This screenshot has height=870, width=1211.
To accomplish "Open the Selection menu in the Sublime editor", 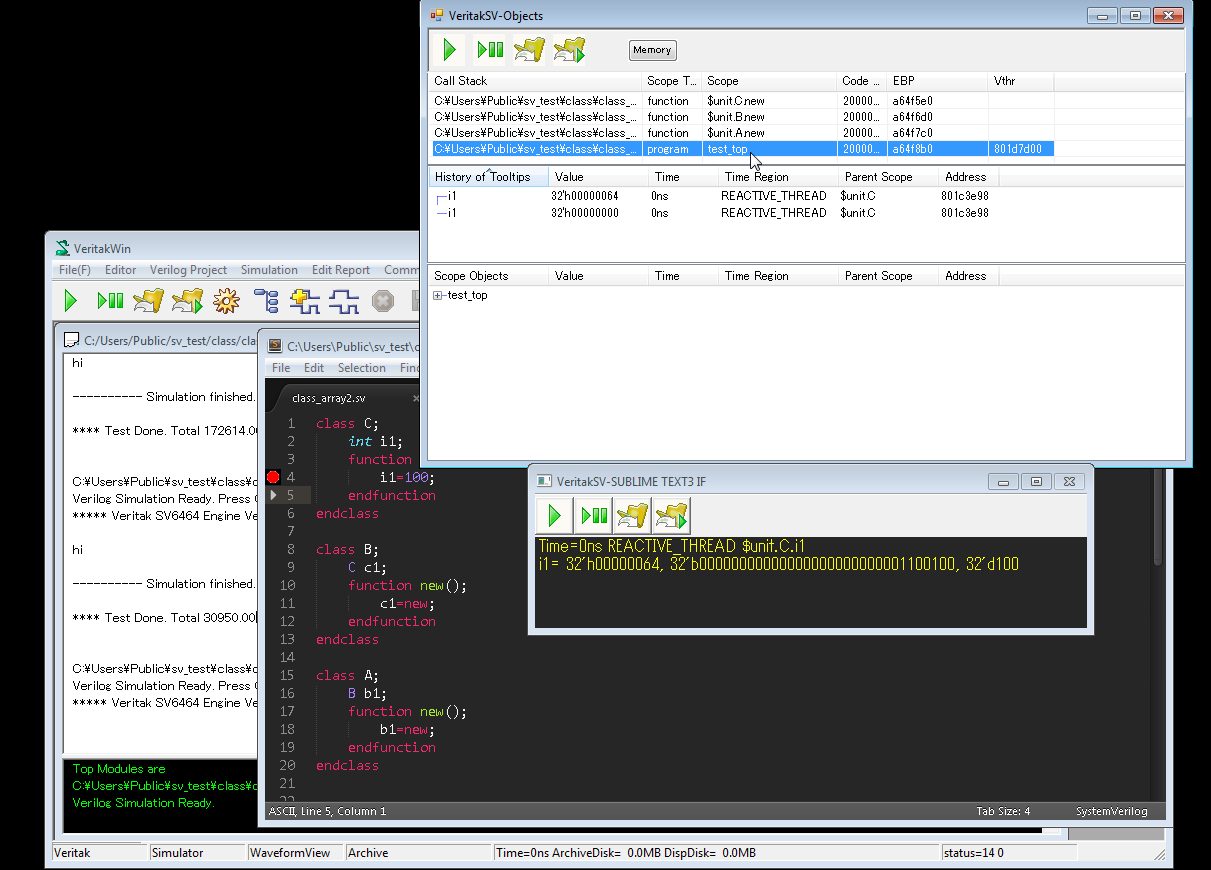I will click(362, 368).
